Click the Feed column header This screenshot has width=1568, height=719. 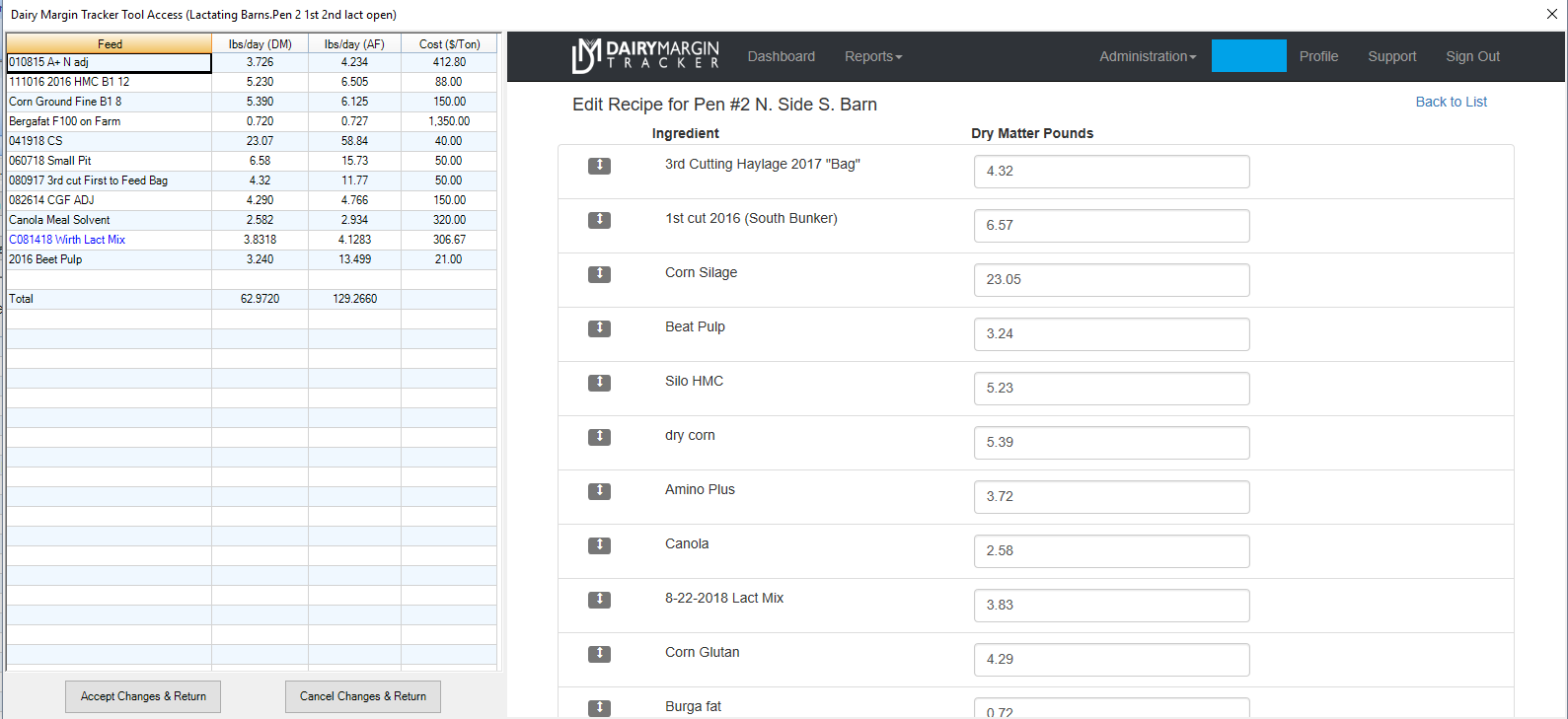[109, 43]
